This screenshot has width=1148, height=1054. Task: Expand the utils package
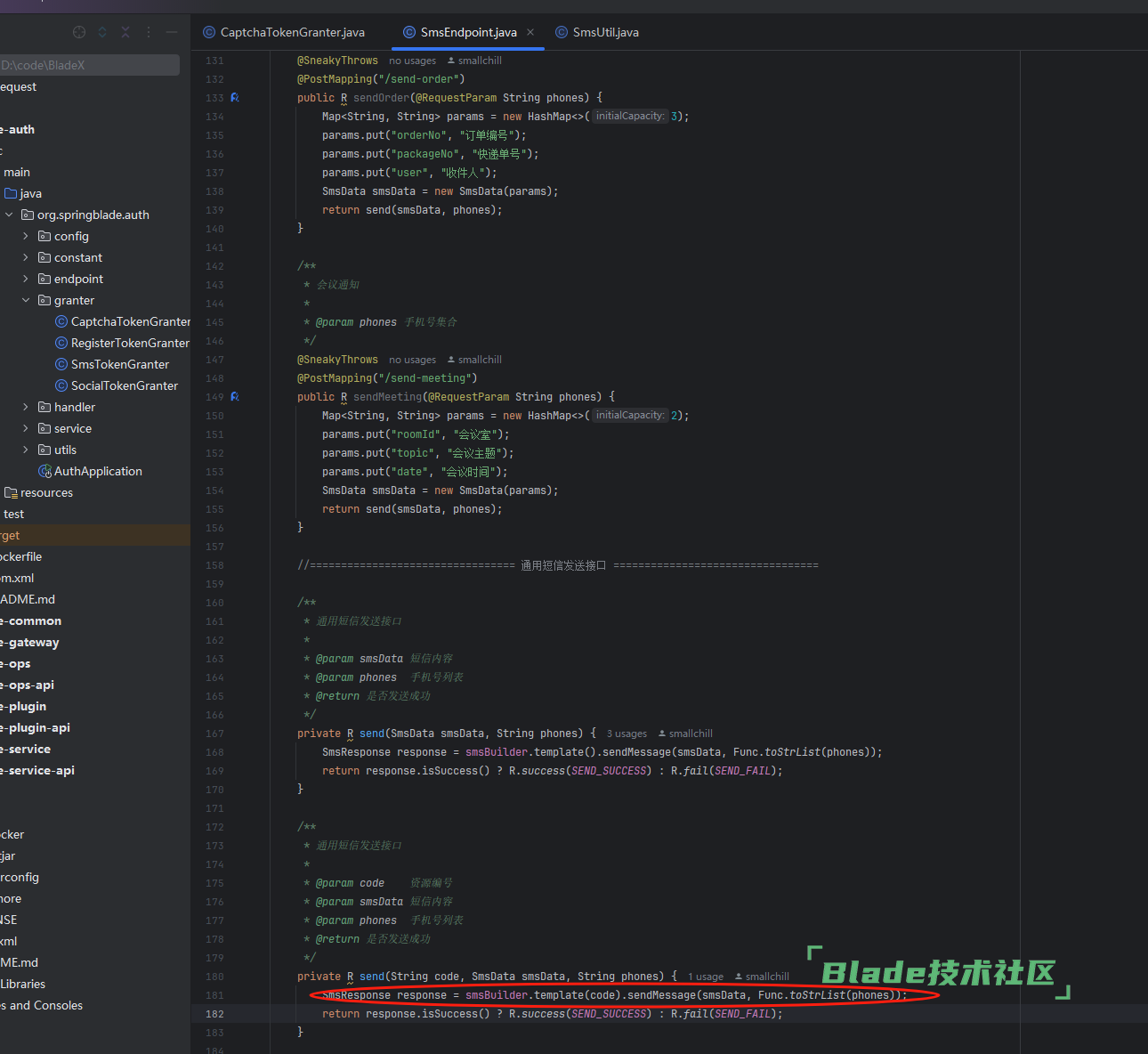tap(26, 450)
